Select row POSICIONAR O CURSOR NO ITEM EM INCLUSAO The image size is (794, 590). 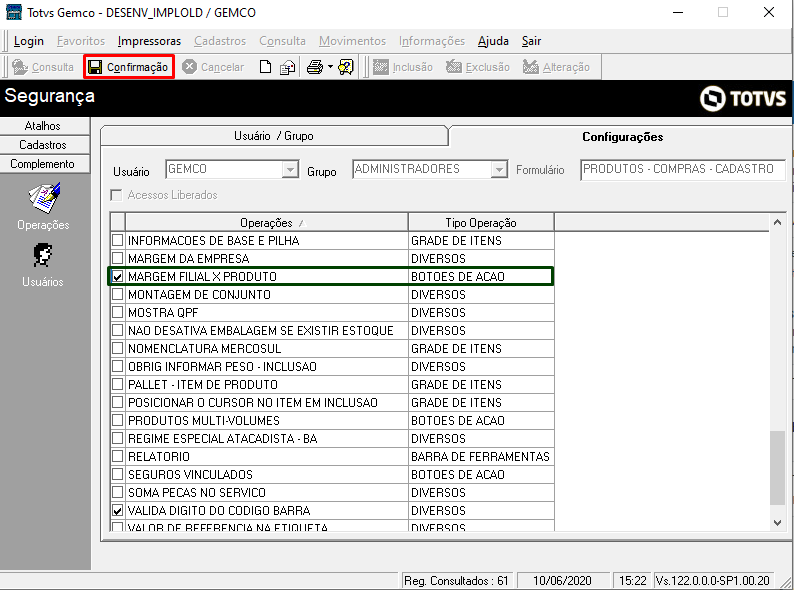332,403
